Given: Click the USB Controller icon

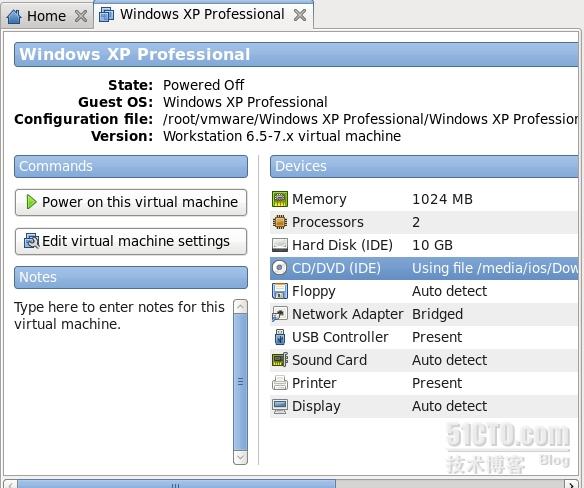Looking at the screenshot, I should [x=280, y=337].
